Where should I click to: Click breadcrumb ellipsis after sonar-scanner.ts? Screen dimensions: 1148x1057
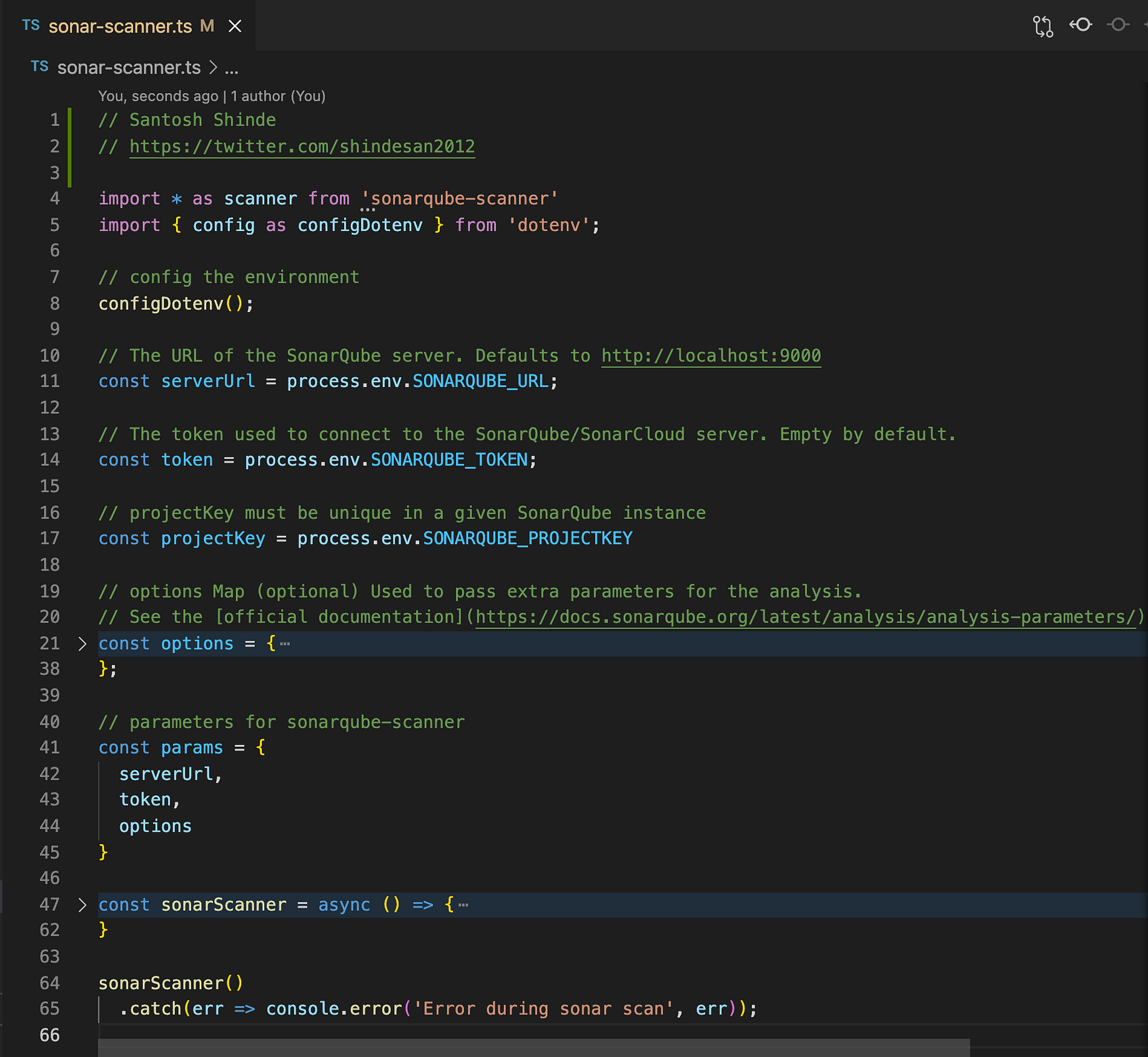[232, 68]
